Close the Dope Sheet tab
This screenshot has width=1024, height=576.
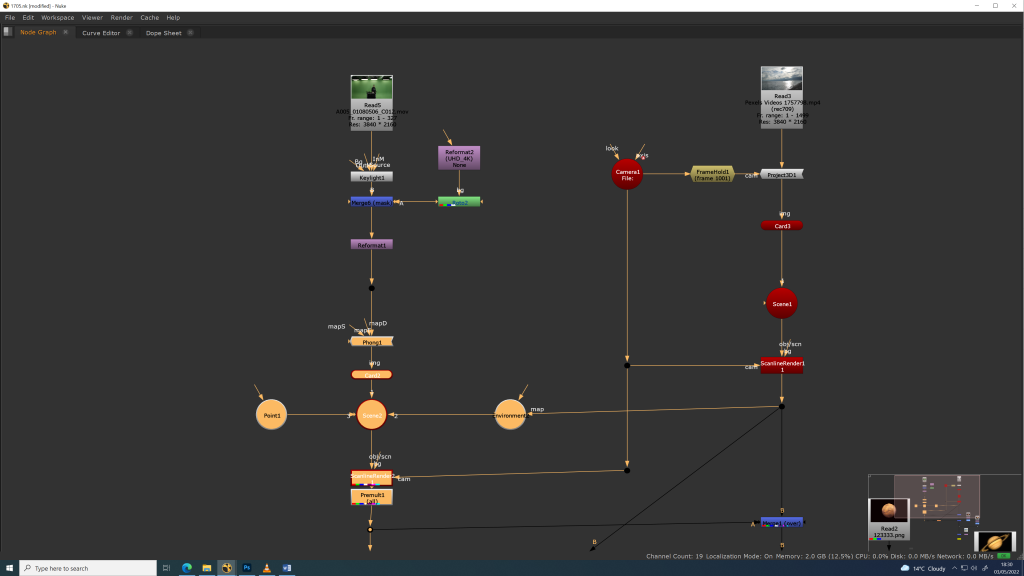point(190,33)
